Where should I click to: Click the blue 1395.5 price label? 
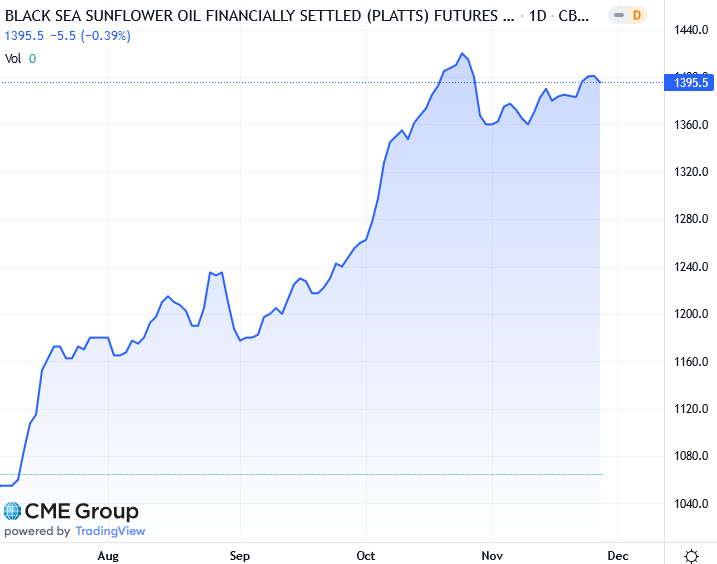691,83
